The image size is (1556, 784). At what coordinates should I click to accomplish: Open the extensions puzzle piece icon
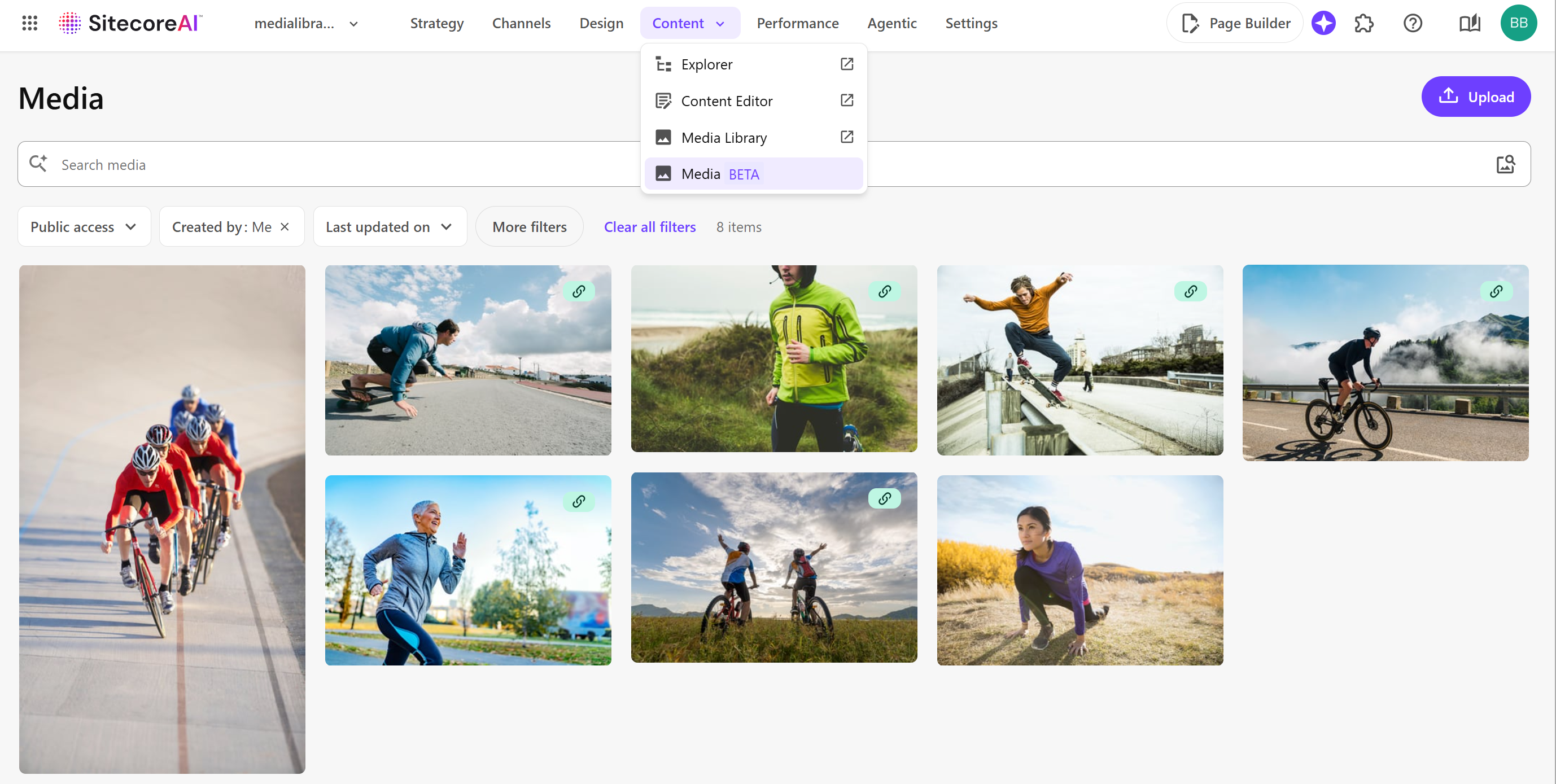[1364, 23]
